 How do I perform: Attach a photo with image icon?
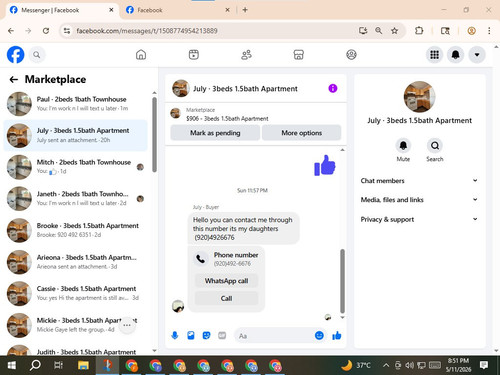pyautogui.click(x=191, y=335)
